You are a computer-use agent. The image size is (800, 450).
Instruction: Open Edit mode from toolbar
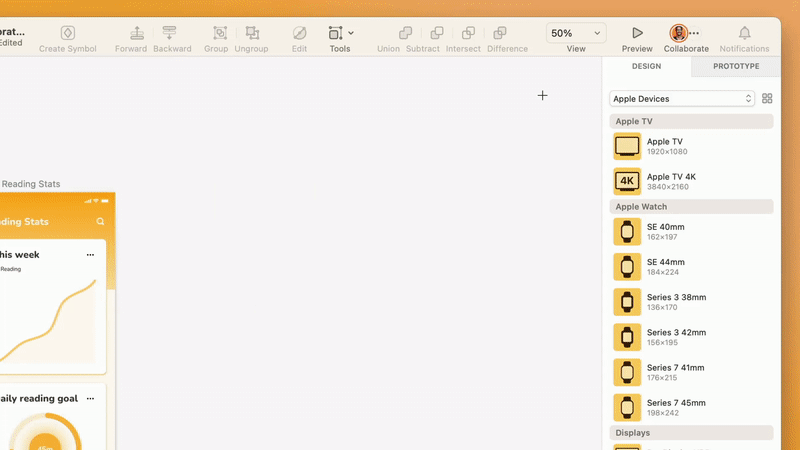pyautogui.click(x=299, y=33)
